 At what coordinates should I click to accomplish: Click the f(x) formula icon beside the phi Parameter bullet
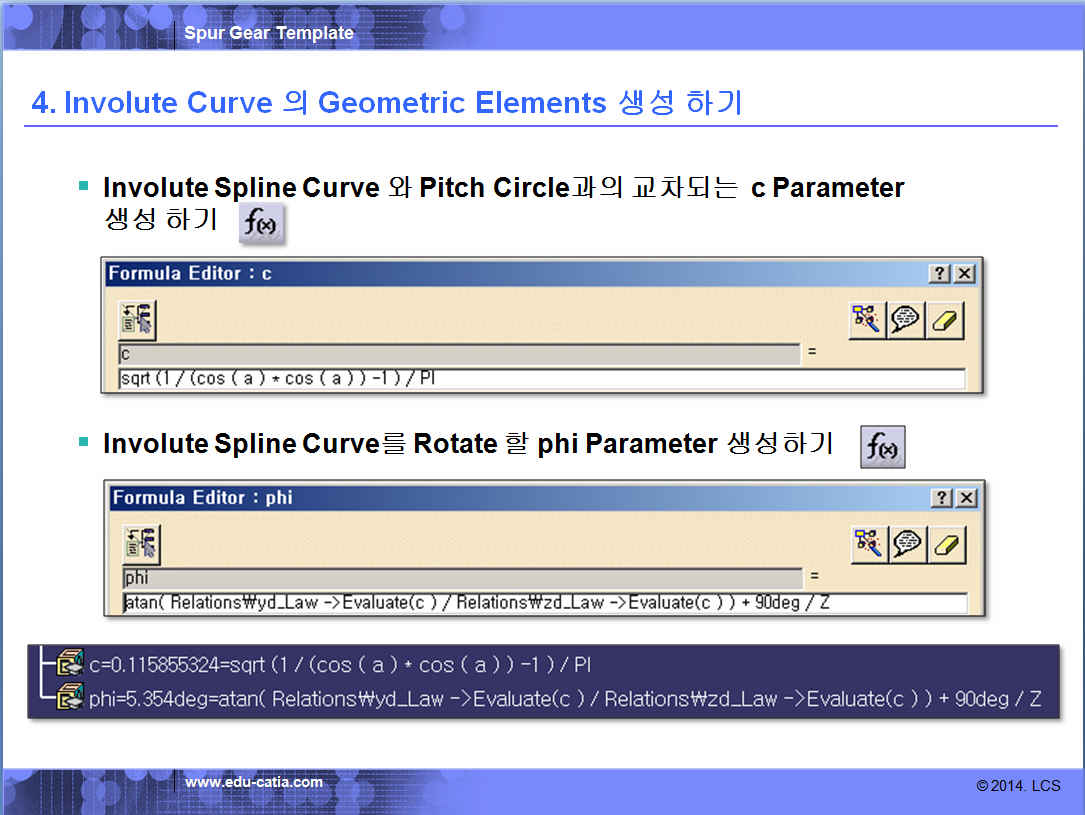[x=882, y=448]
